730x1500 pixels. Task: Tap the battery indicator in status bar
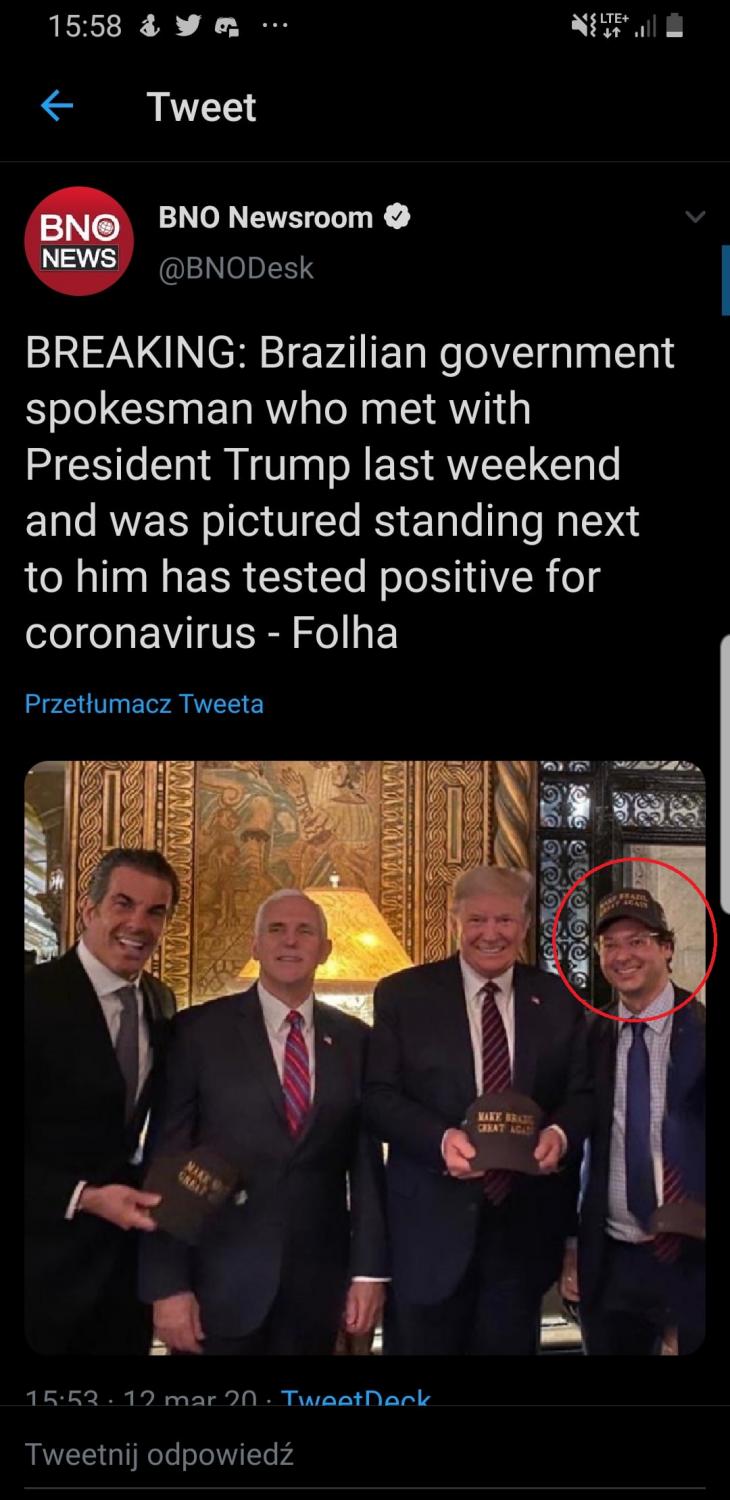point(675,27)
